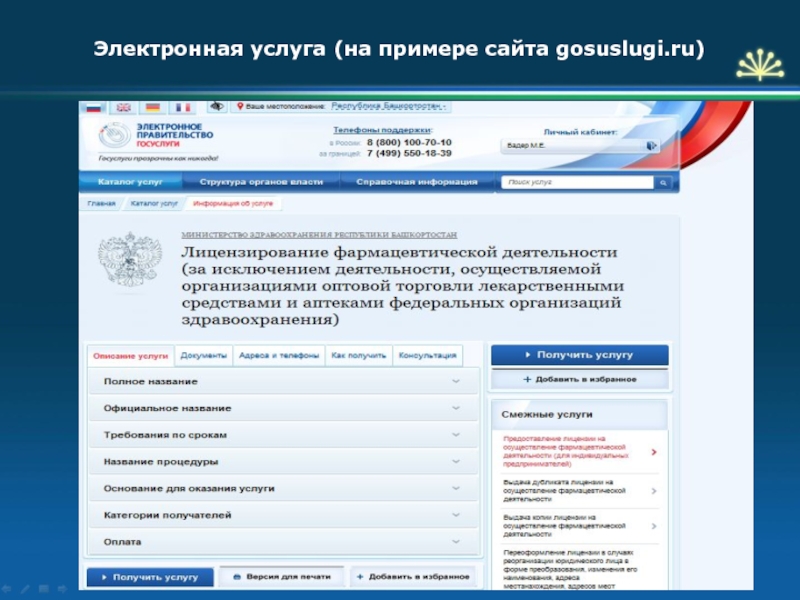Select the Russian flag language icon

93,107
